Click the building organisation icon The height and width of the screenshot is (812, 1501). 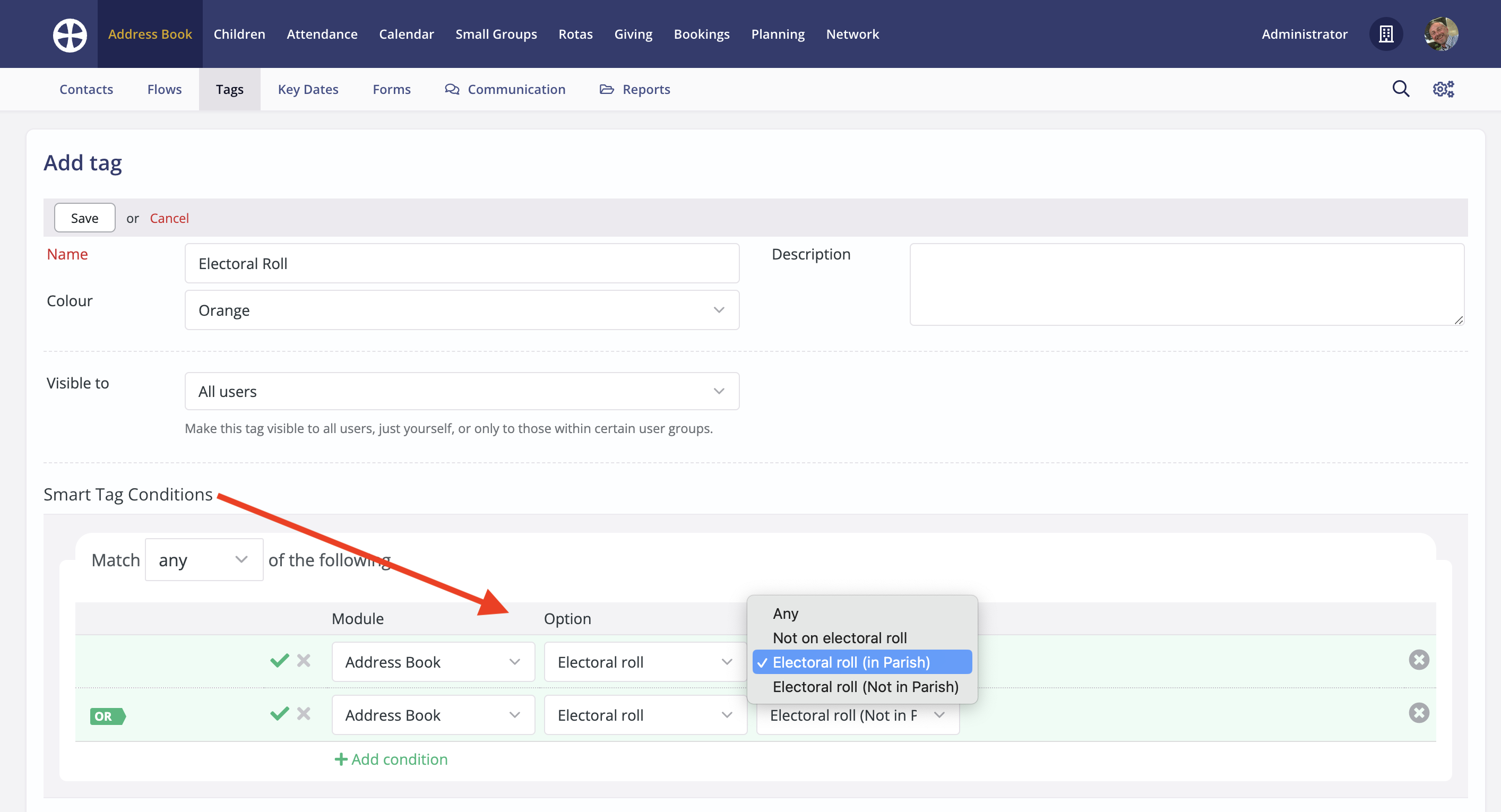[1386, 34]
